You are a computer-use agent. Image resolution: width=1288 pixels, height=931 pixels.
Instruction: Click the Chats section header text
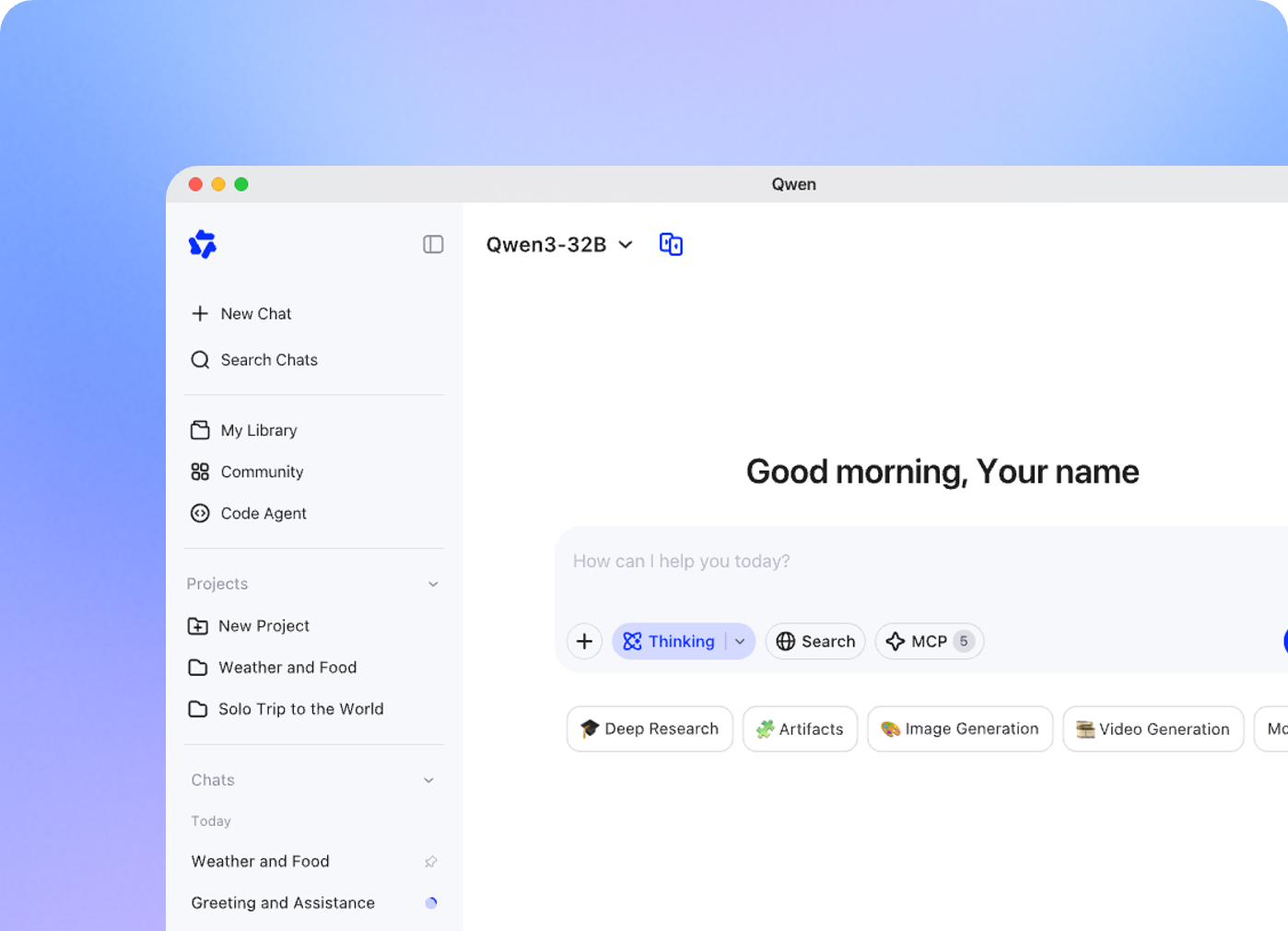point(213,780)
